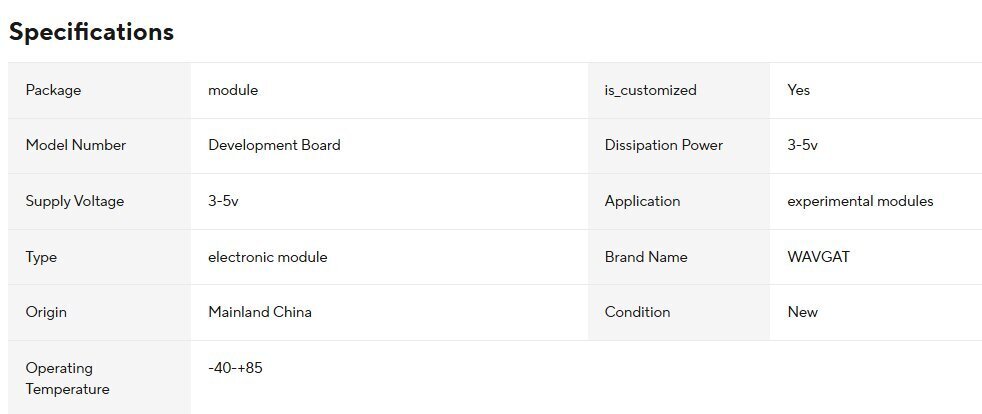982x414 pixels.
Task: Click the Specifications heading
Action: 91,32
